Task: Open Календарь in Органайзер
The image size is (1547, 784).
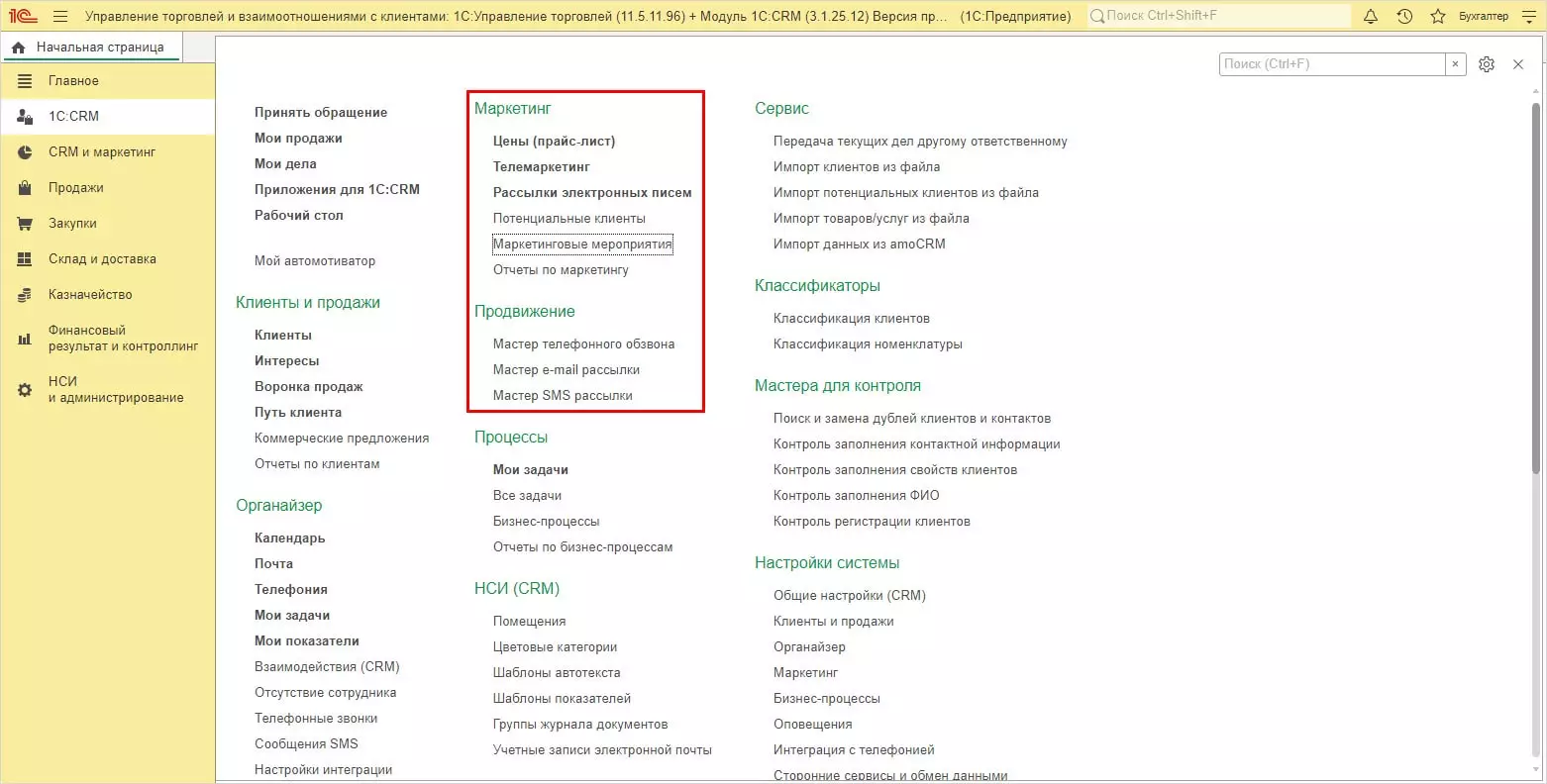Action: (290, 539)
